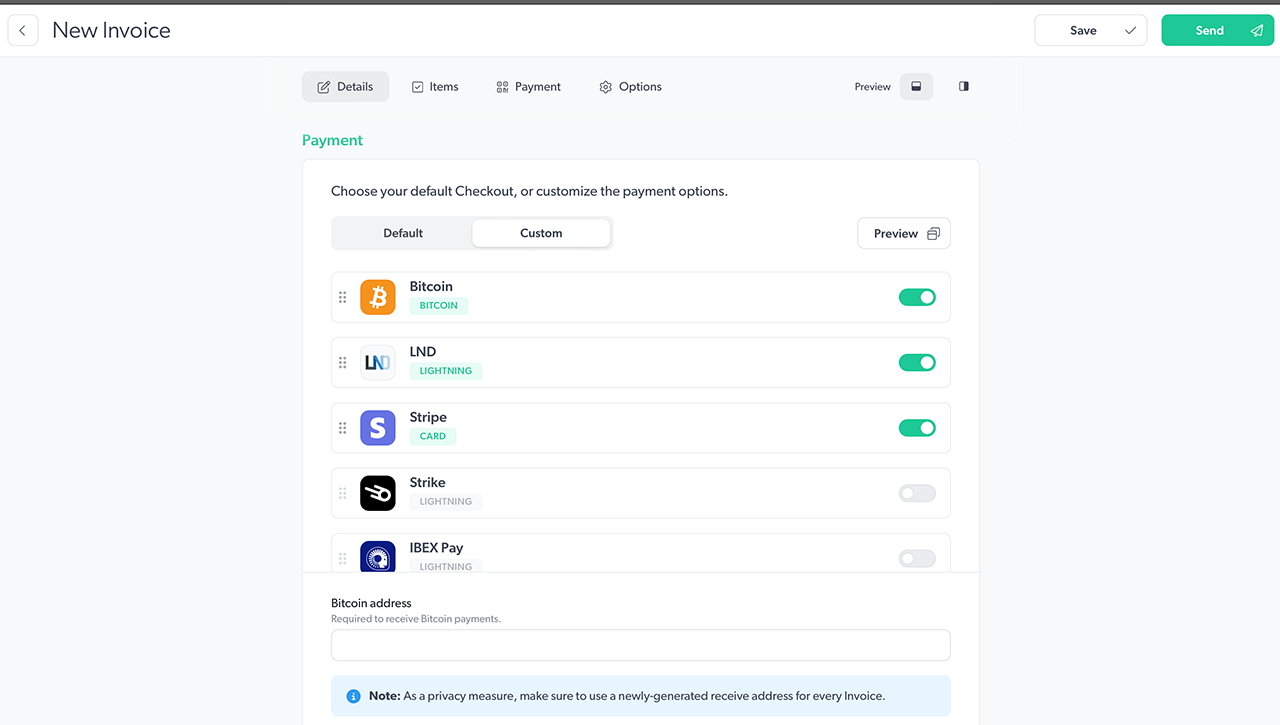Image resolution: width=1280 pixels, height=725 pixels.
Task: Select the side preview layout icon
Action: tap(964, 87)
